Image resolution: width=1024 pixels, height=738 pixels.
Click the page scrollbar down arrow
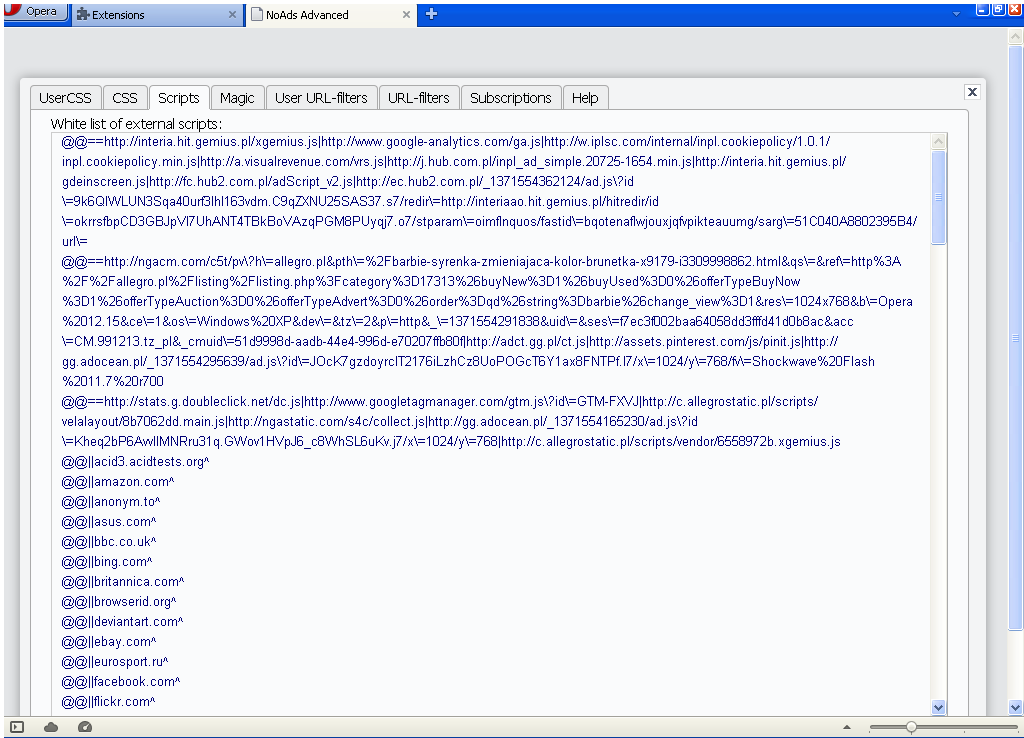[1015, 707]
